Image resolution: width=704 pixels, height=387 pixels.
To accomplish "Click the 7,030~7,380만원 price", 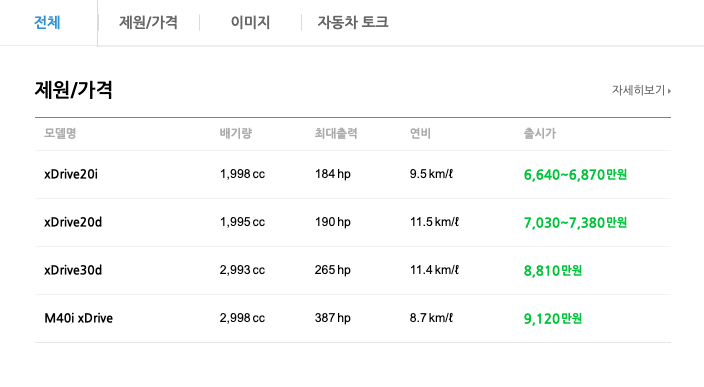I will [575, 223].
